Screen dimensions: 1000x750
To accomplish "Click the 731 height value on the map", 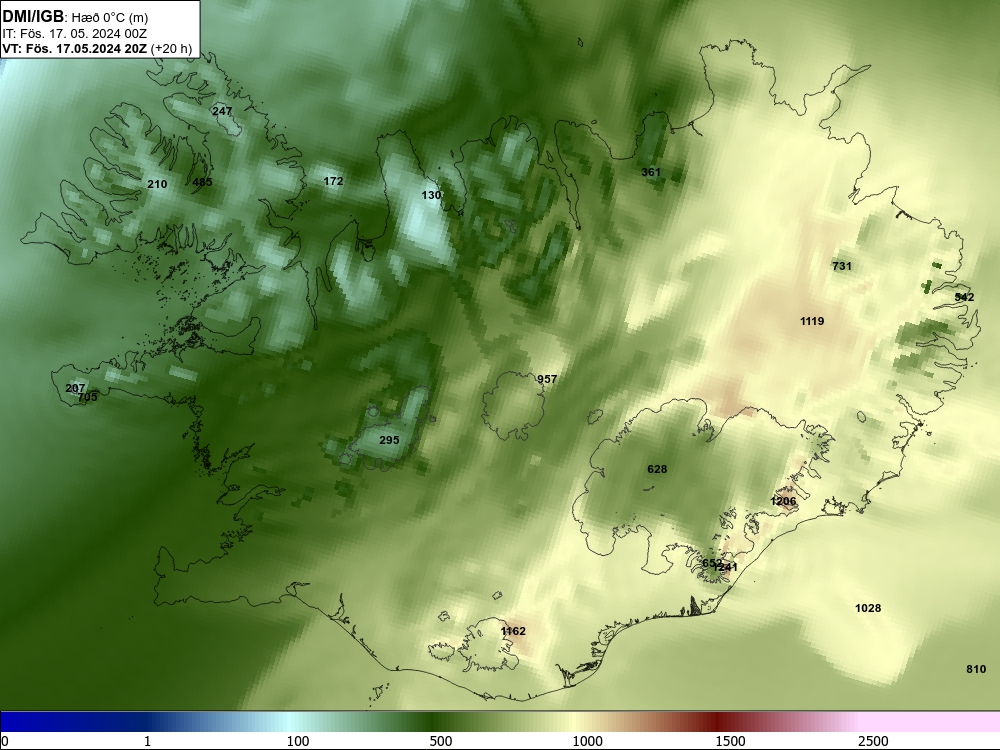I will [x=842, y=266].
